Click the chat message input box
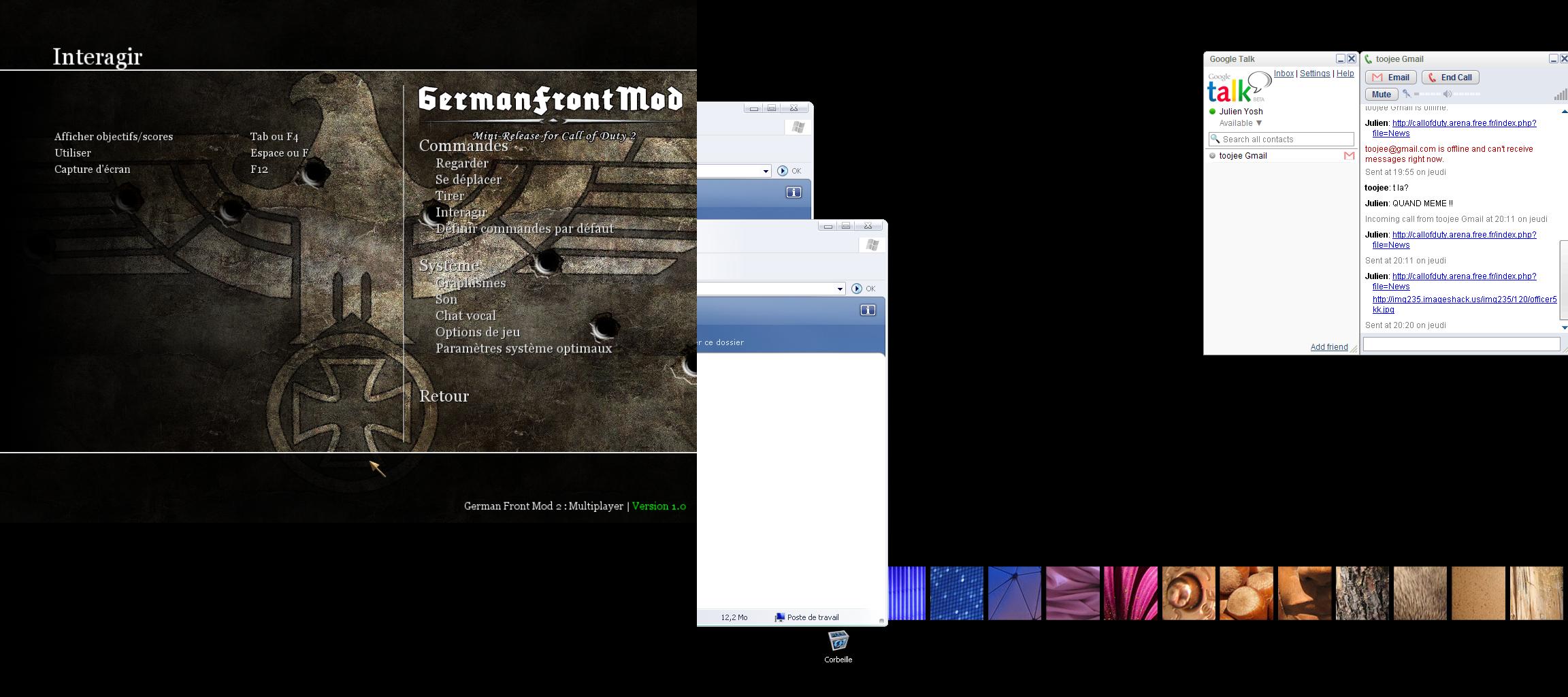This screenshot has height=697, width=1568. (x=1461, y=344)
